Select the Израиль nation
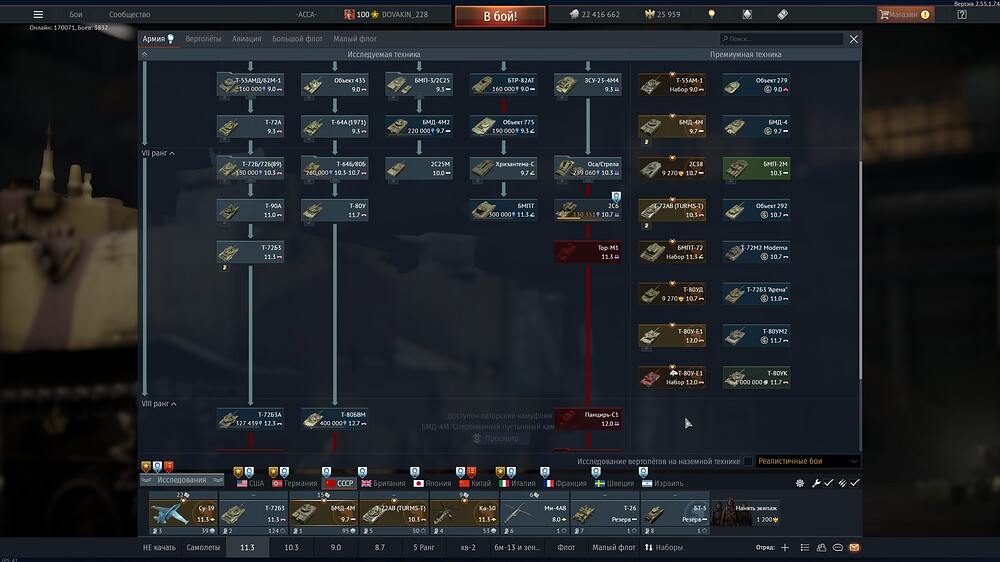1000x562 pixels. click(663, 484)
